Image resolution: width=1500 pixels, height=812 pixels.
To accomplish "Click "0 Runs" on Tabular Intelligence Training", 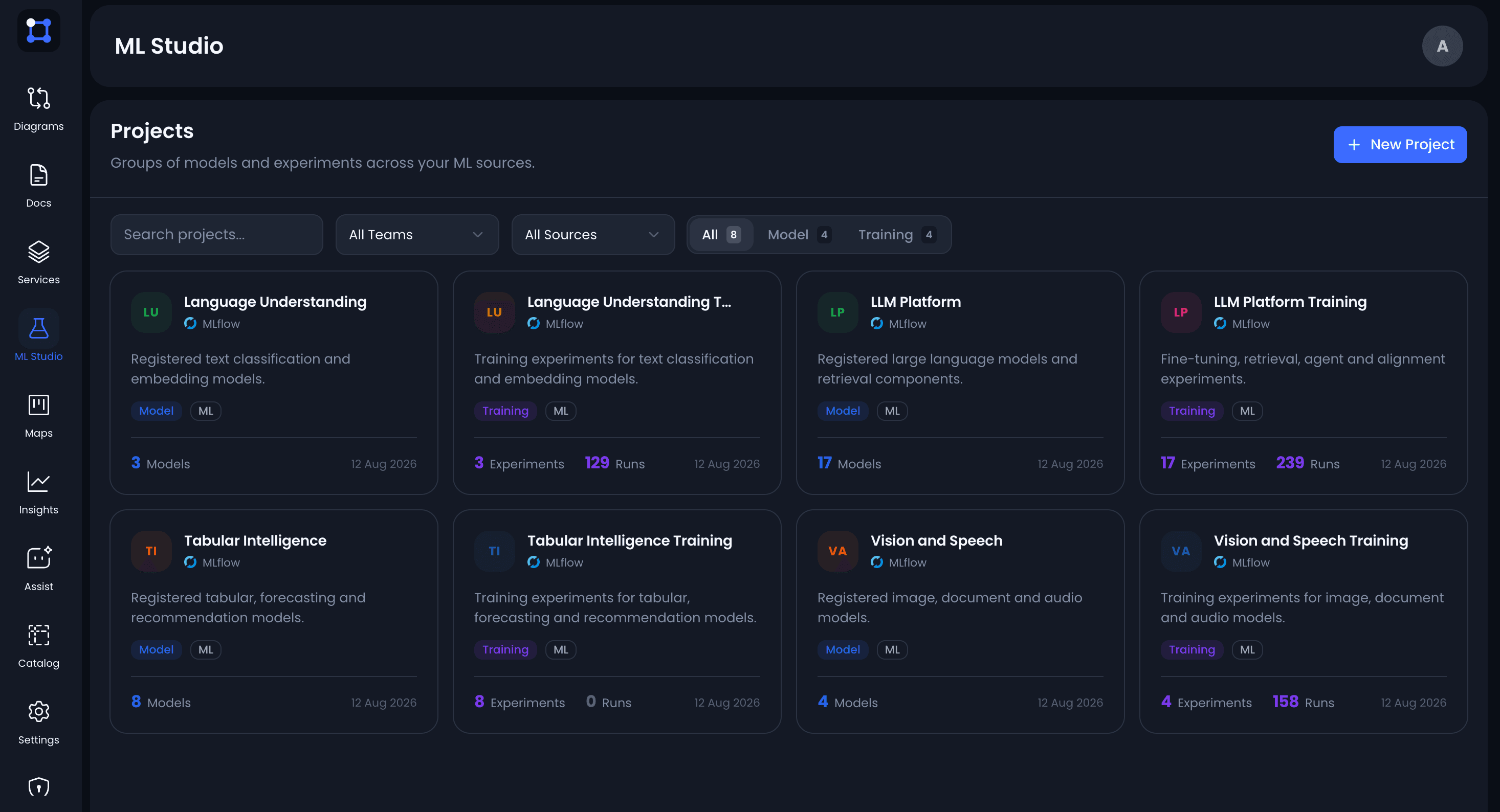I will click(x=608, y=702).
